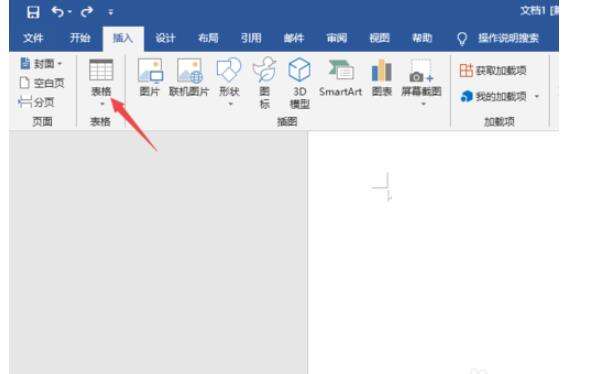The image size is (592, 374).
Task: Insert 联机图片 online pictures
Action: click(189, 78)
